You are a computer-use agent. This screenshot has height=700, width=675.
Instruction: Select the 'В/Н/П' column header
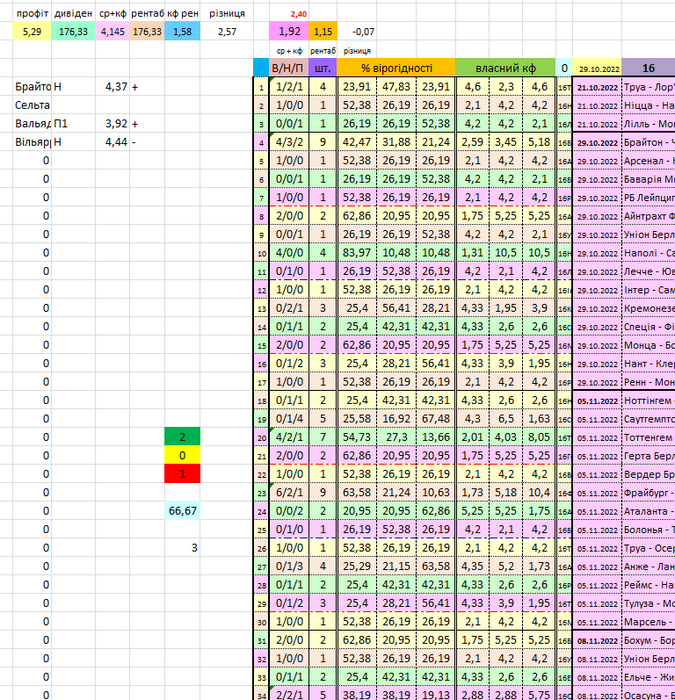click(289, 68)
